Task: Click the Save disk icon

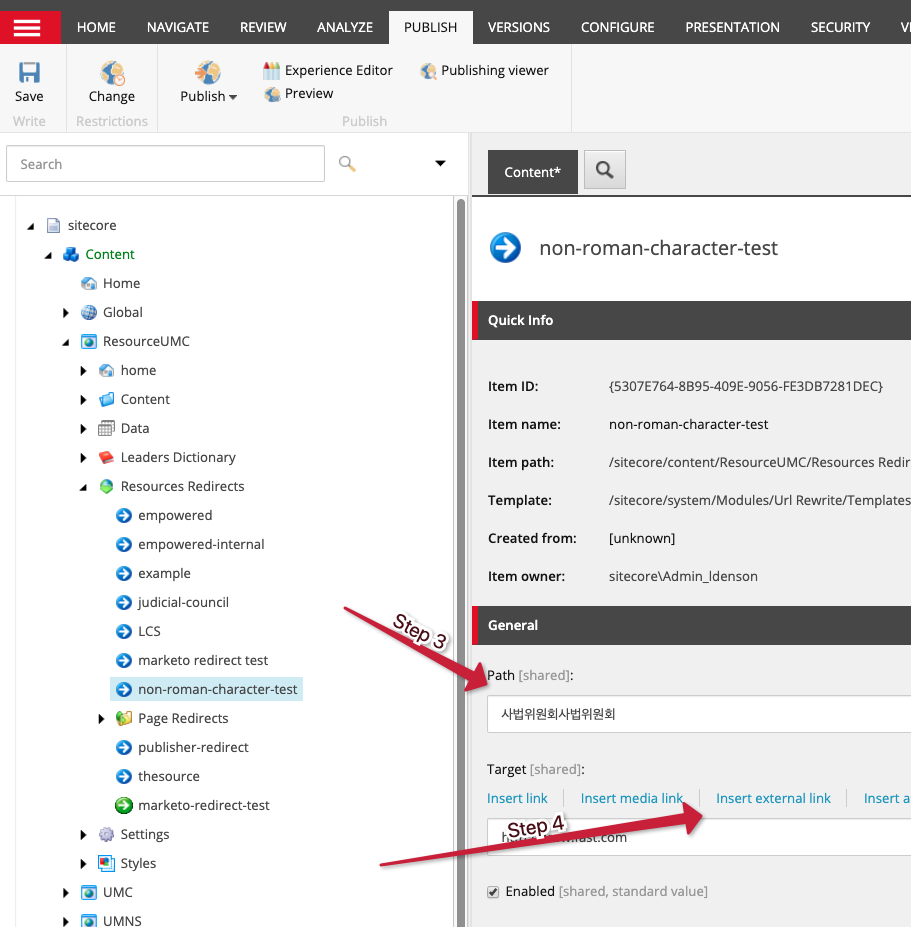Action: 29,73
